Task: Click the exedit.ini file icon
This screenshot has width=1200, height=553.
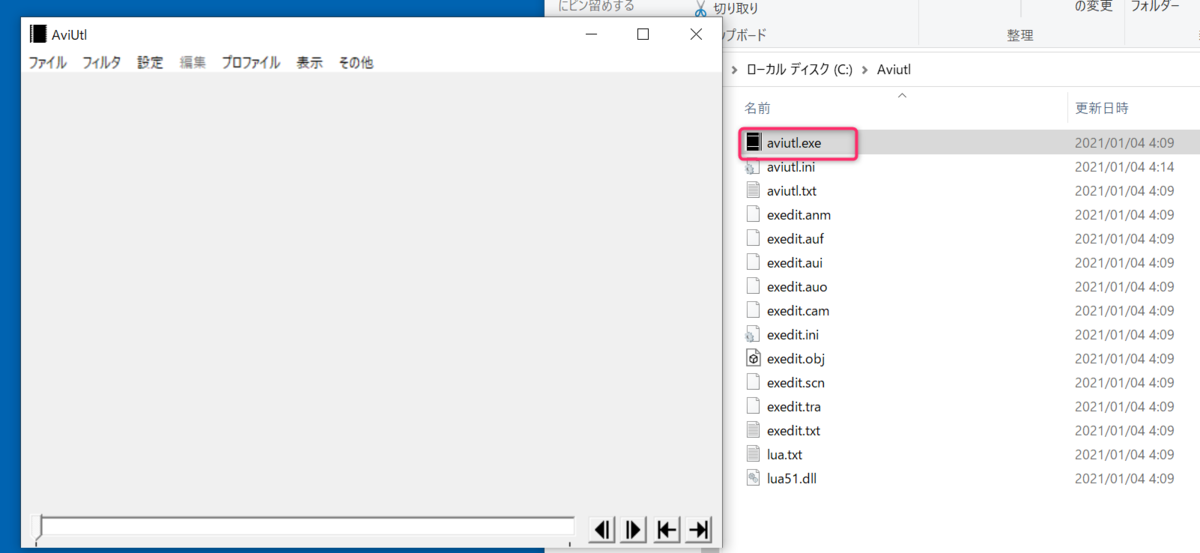Action: 754,335
